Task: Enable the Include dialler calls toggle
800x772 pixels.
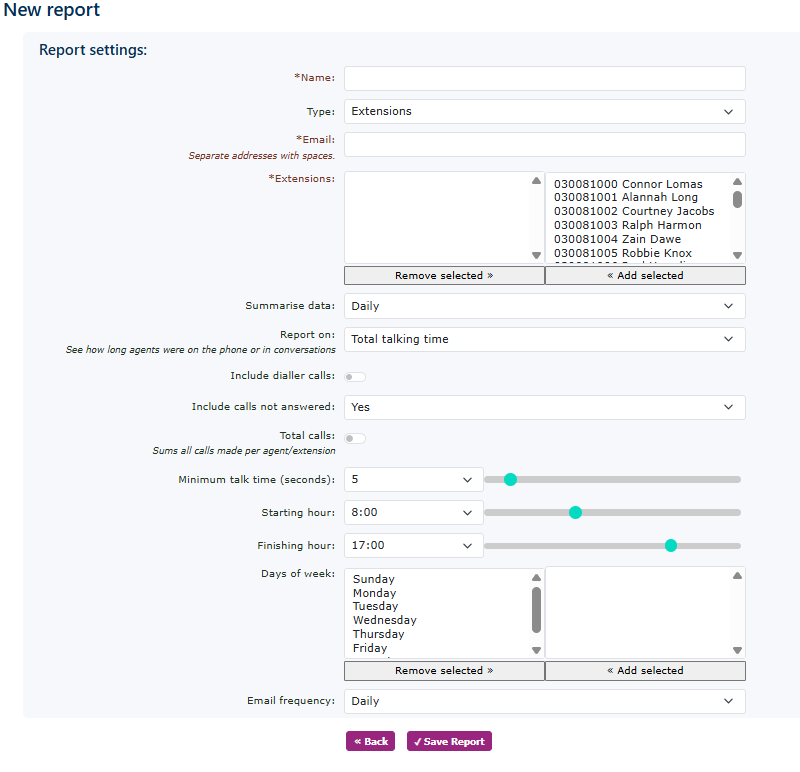Action: [x=355, y=377]
